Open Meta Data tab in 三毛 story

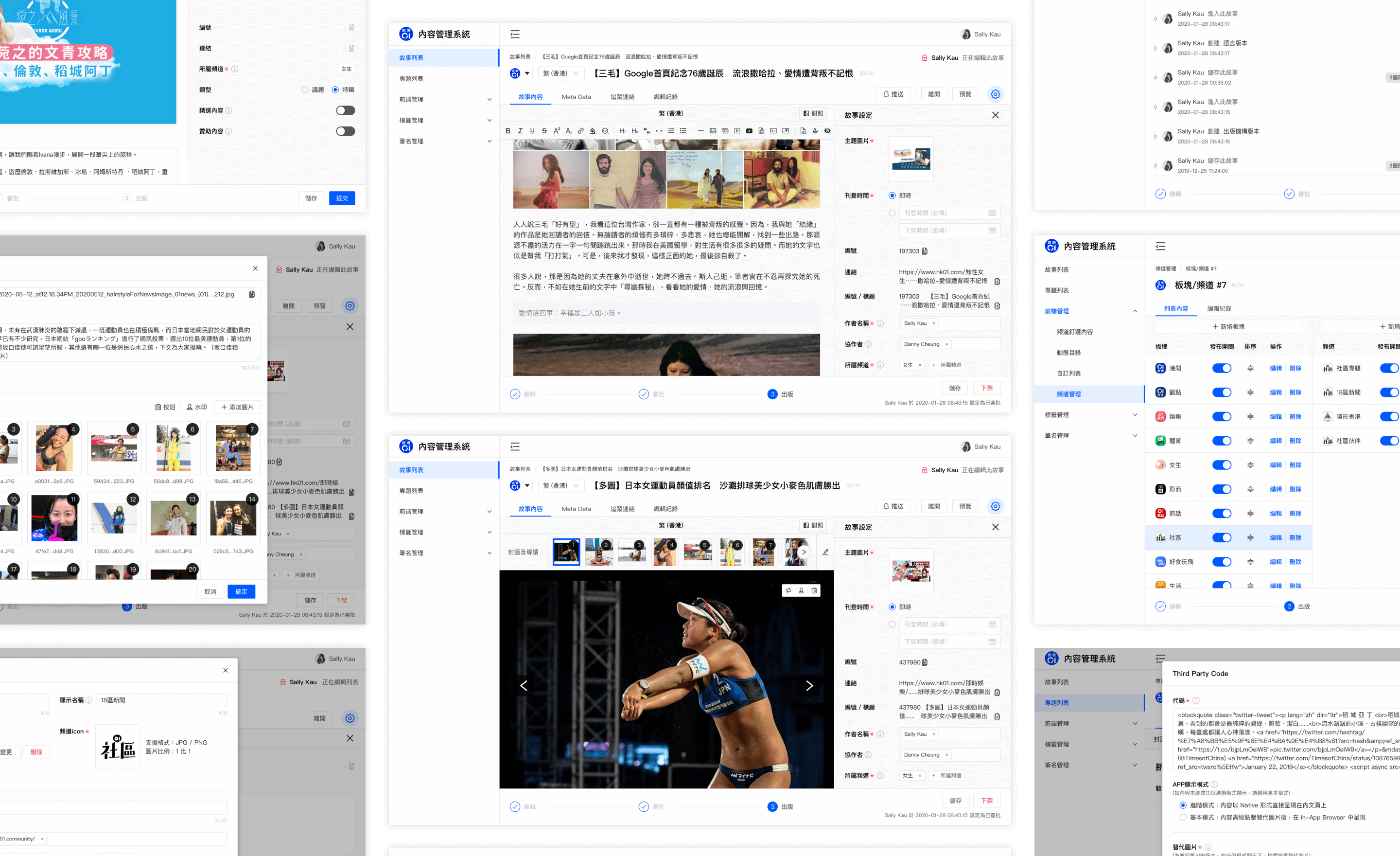coord(576,97)
